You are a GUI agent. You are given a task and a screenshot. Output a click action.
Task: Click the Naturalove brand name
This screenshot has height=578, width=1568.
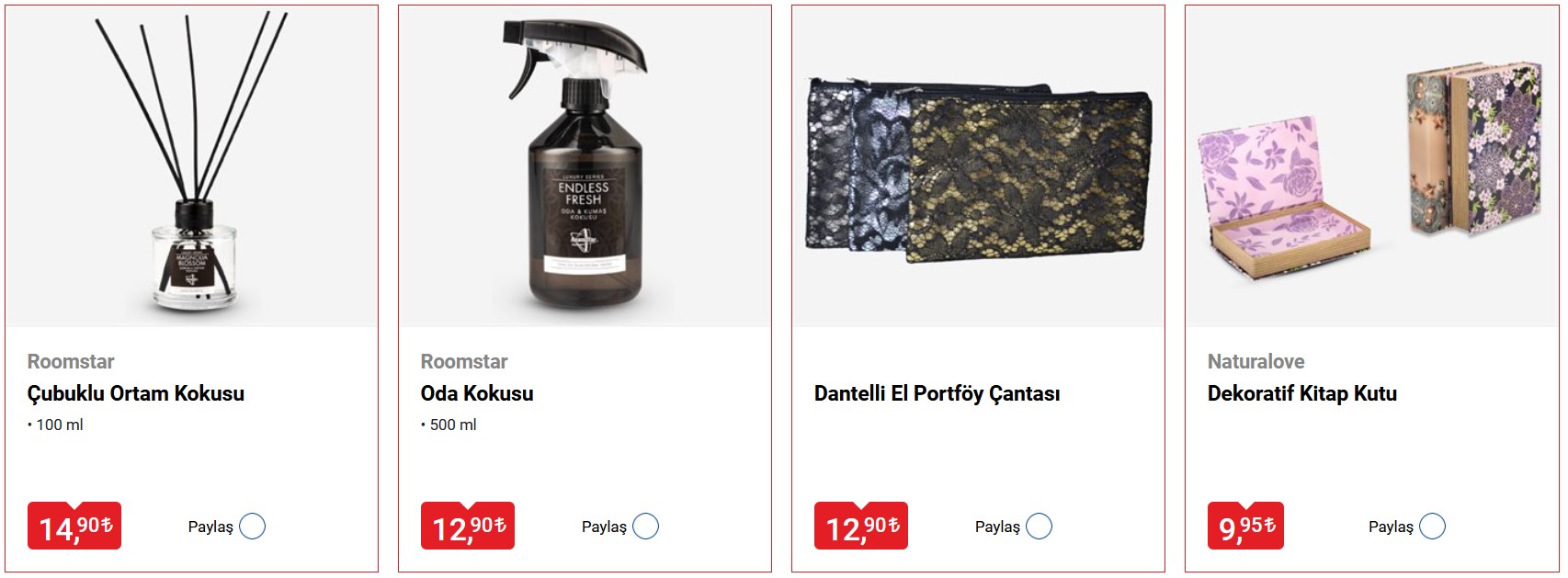(1256, 361)
